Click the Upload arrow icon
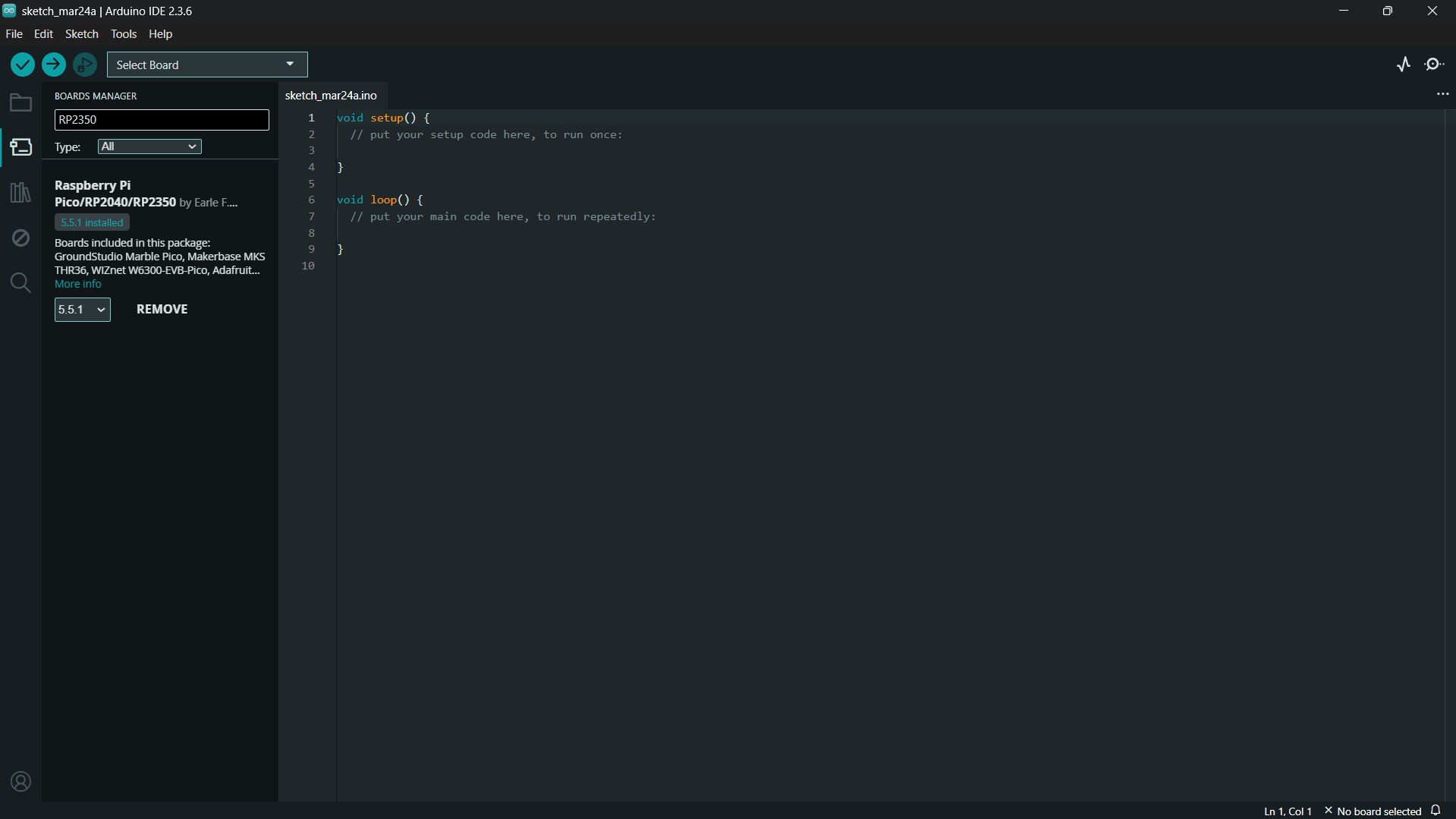 point(53,65)
